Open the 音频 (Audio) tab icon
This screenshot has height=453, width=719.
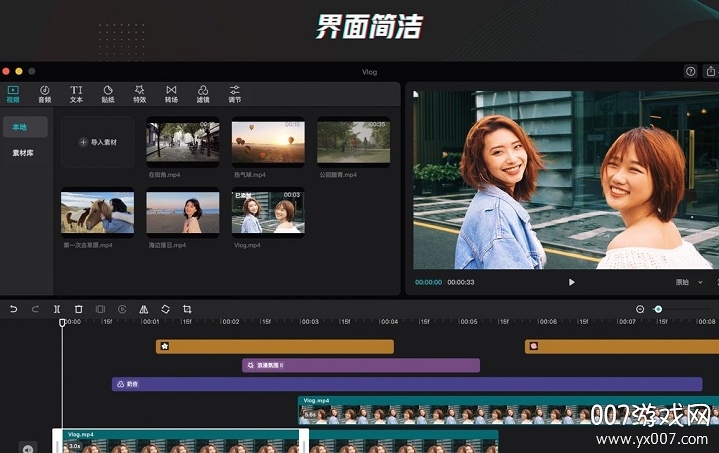pos(44,94)
